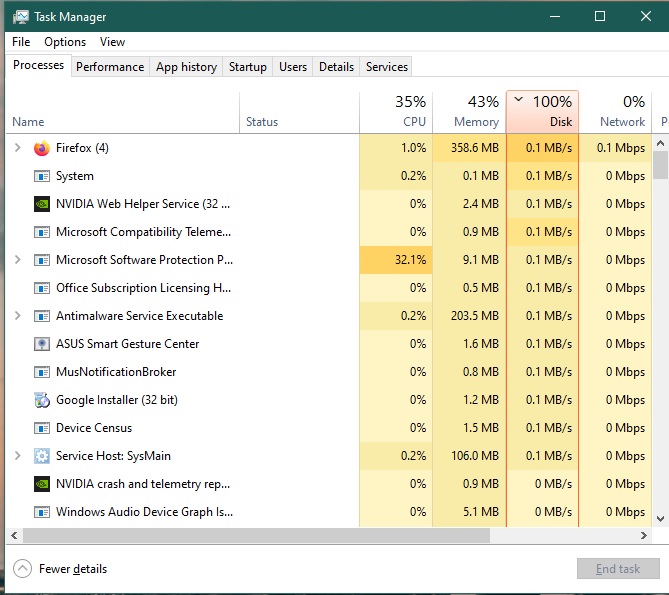Click the Google Installer icon
This screenshot has height=595, width=669.
[42, 400]
